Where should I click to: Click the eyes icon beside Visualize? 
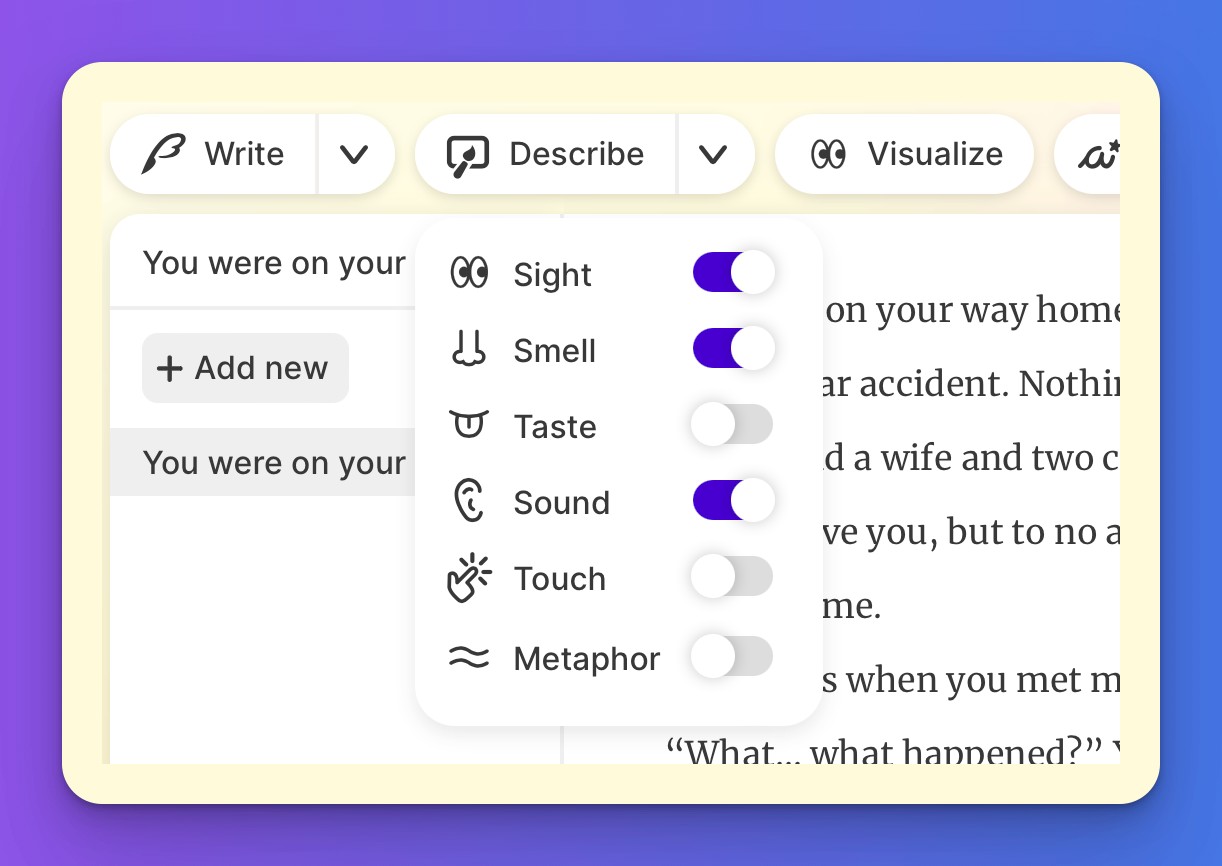[829, 154]
